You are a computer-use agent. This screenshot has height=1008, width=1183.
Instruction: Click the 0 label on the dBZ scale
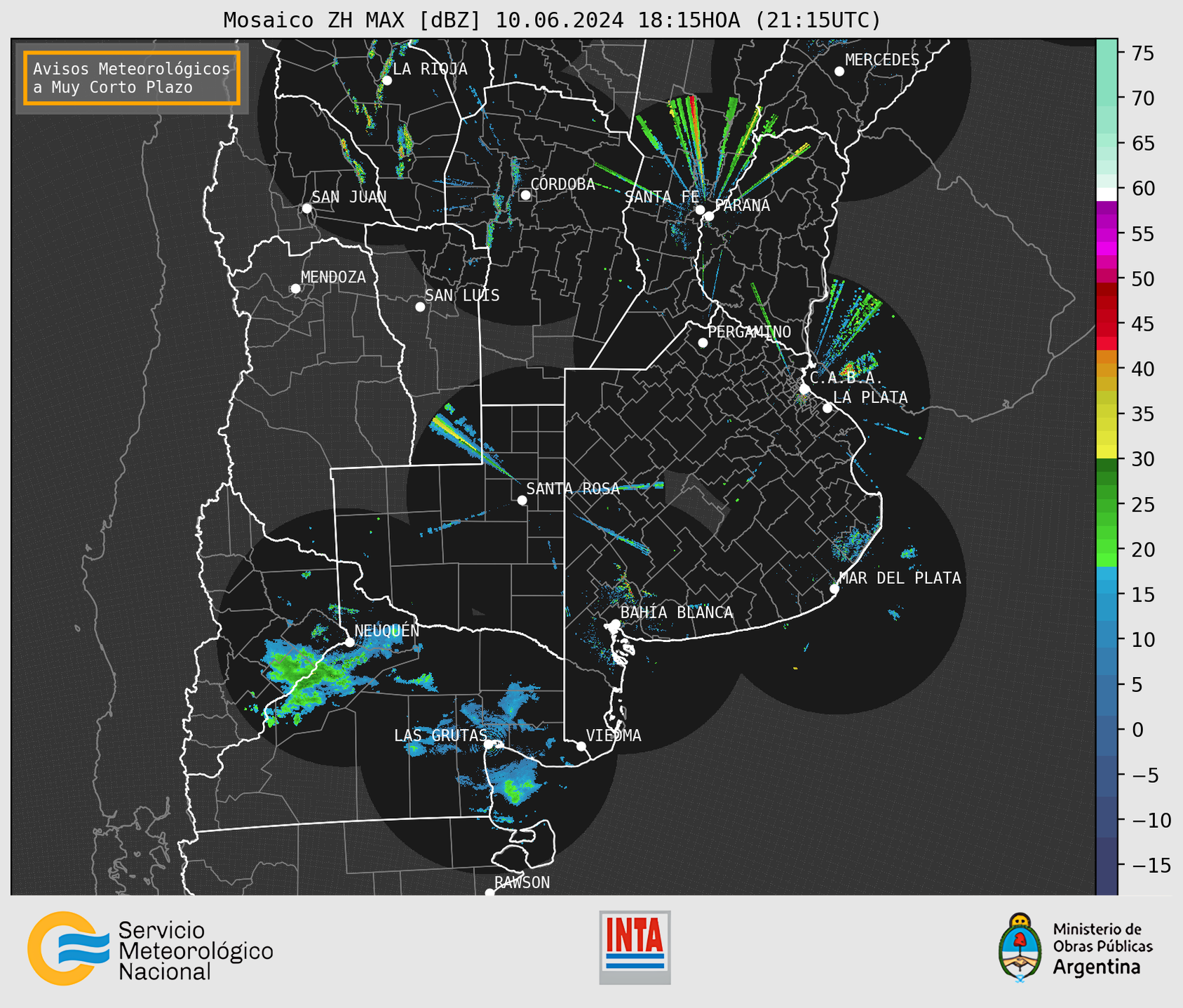(1137, 730)
